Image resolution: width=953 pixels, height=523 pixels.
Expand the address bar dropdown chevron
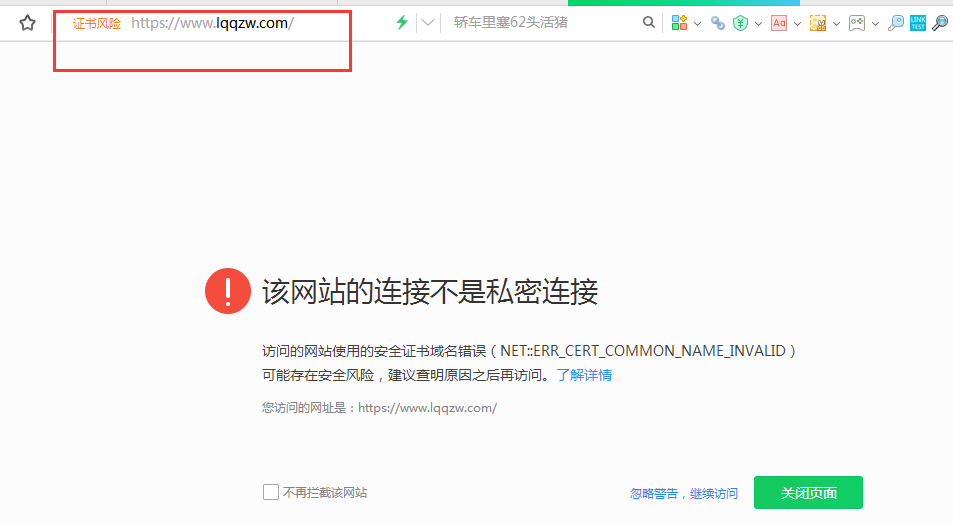428,23
